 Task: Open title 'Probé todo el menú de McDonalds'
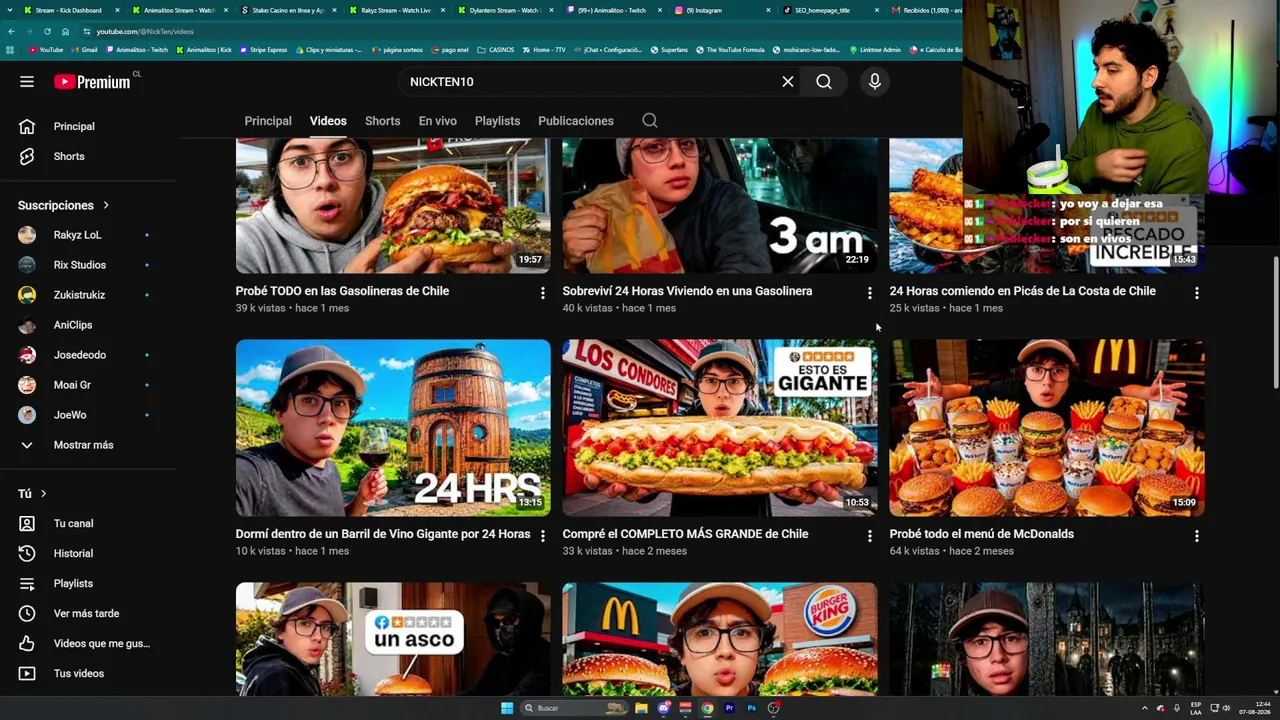(x=982, y=534)
